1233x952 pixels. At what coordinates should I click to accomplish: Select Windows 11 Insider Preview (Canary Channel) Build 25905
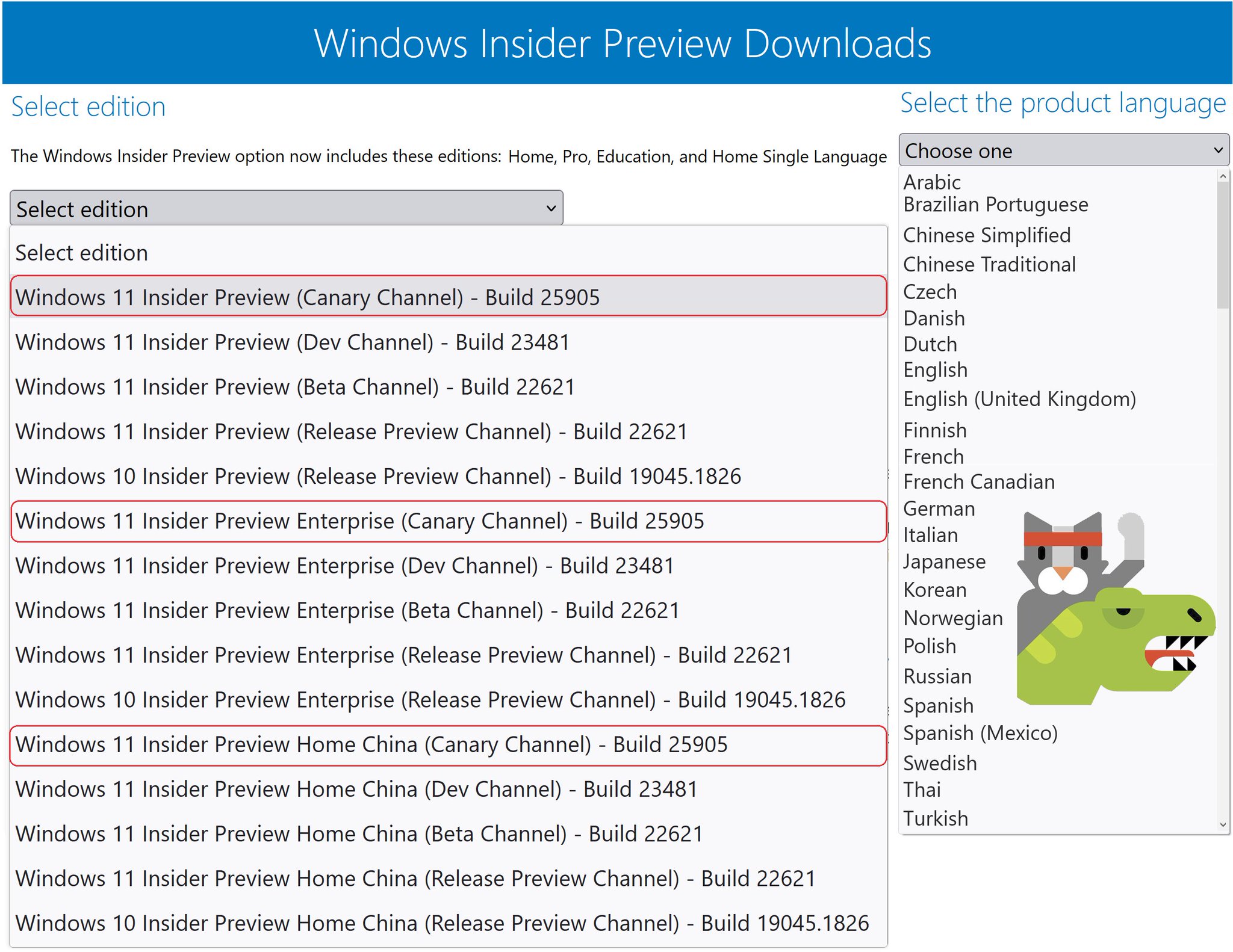pyautogui.click(x=449, y=296)
